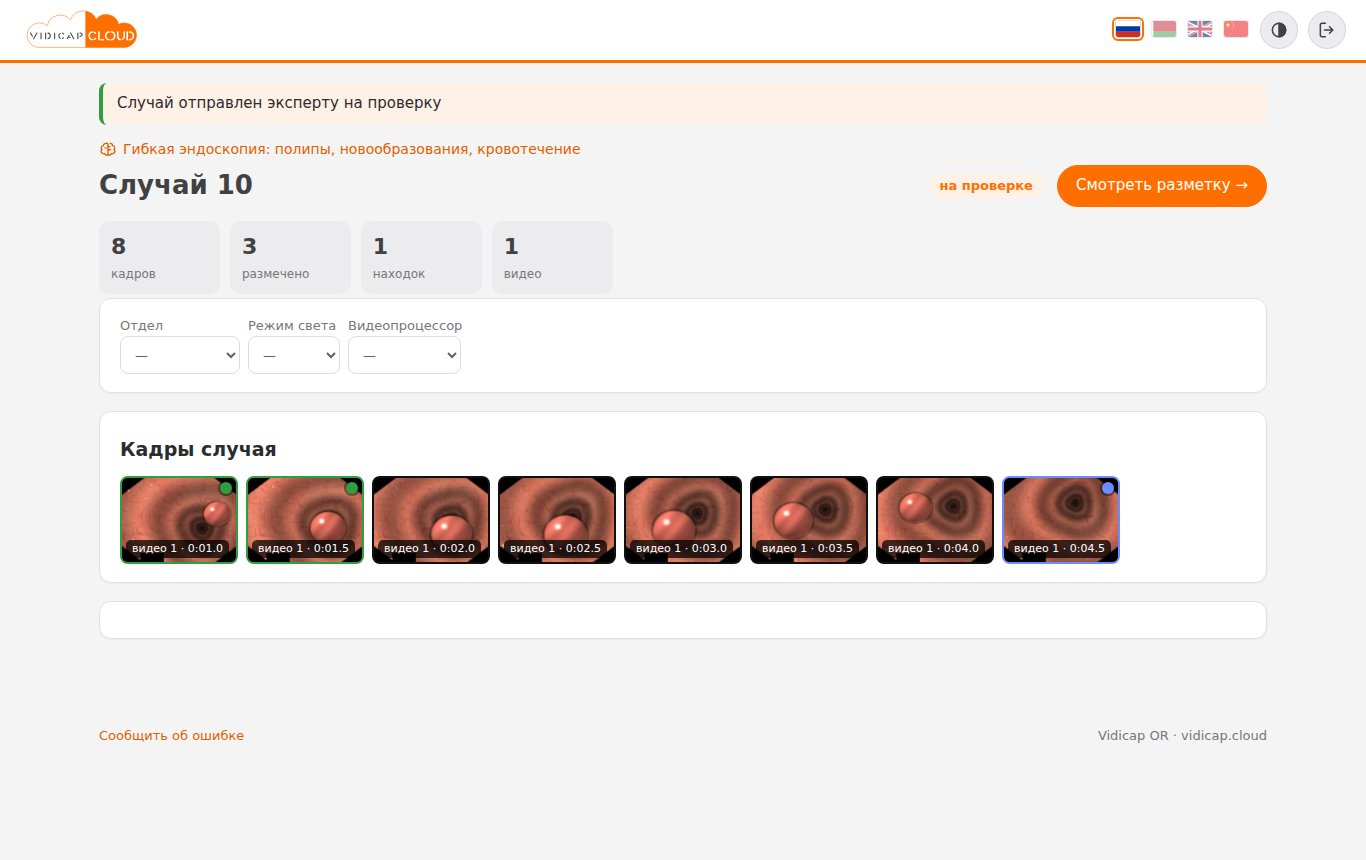The image size is (1366, 860).
Task: Expand the 'Режим света' dropdown
Action: click(294, 355)
